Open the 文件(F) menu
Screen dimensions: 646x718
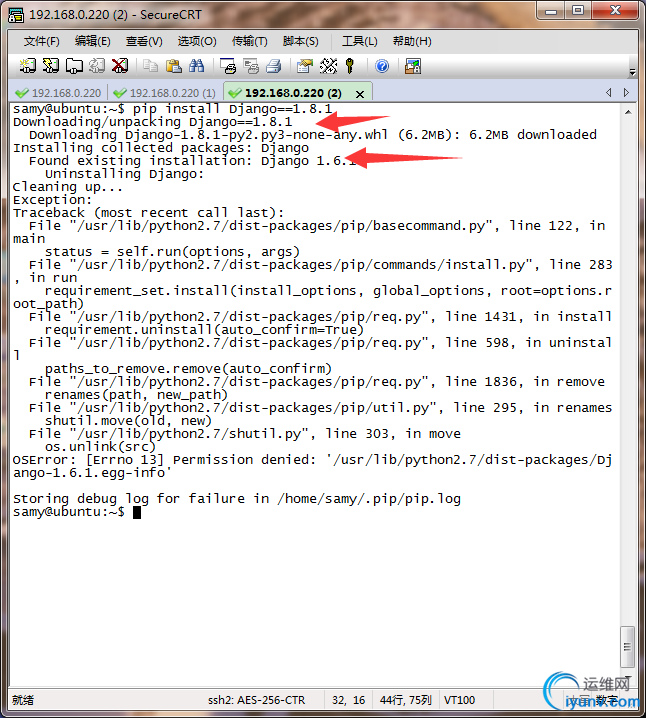42,41
